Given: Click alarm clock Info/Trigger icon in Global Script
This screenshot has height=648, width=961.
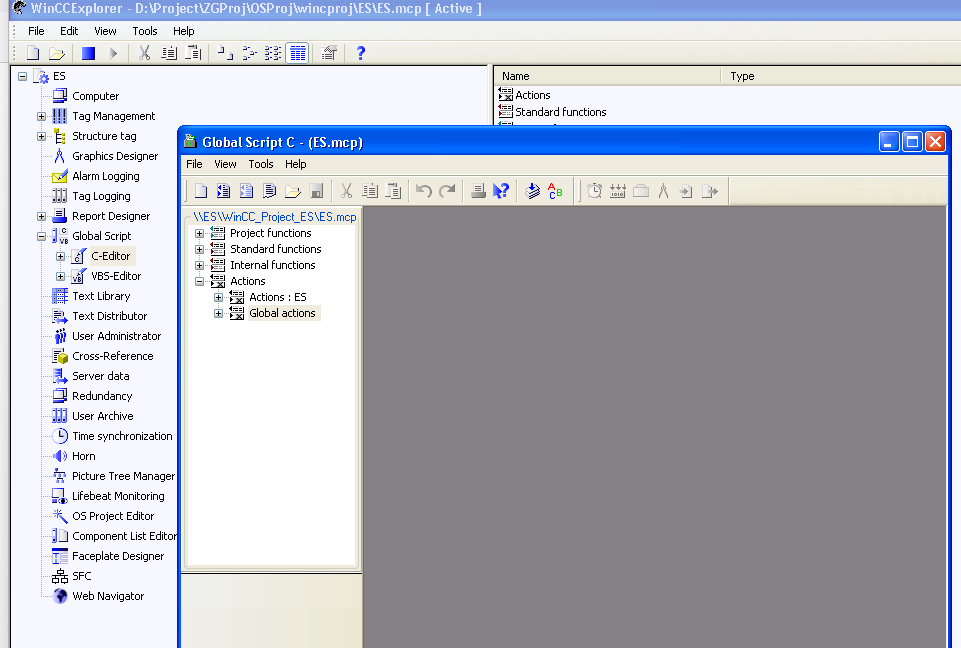Looking at the screenshot, I should [x=594, y=191].
